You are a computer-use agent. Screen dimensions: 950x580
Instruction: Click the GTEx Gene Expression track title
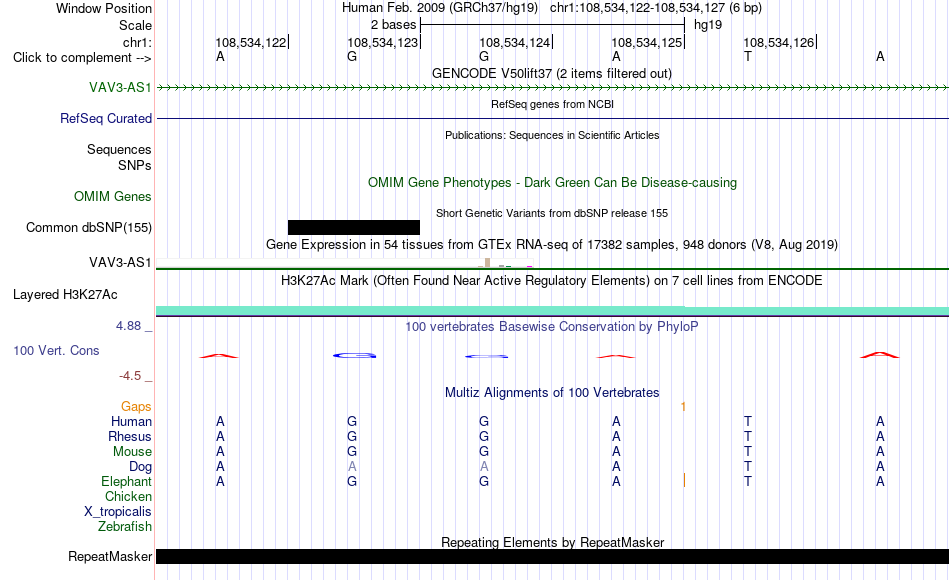(551, 244)
